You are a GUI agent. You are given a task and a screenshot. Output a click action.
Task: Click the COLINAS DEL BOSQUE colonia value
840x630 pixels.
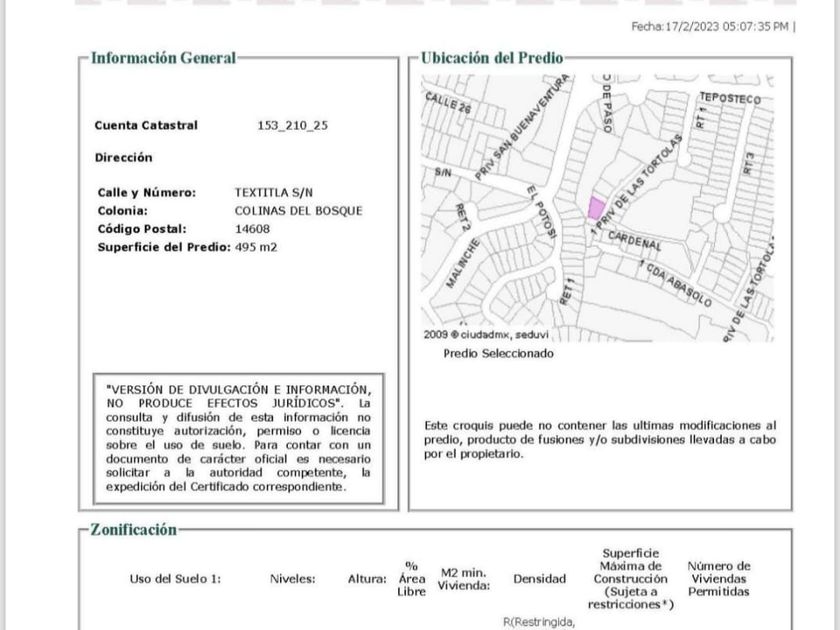click(x=298, y=211)
